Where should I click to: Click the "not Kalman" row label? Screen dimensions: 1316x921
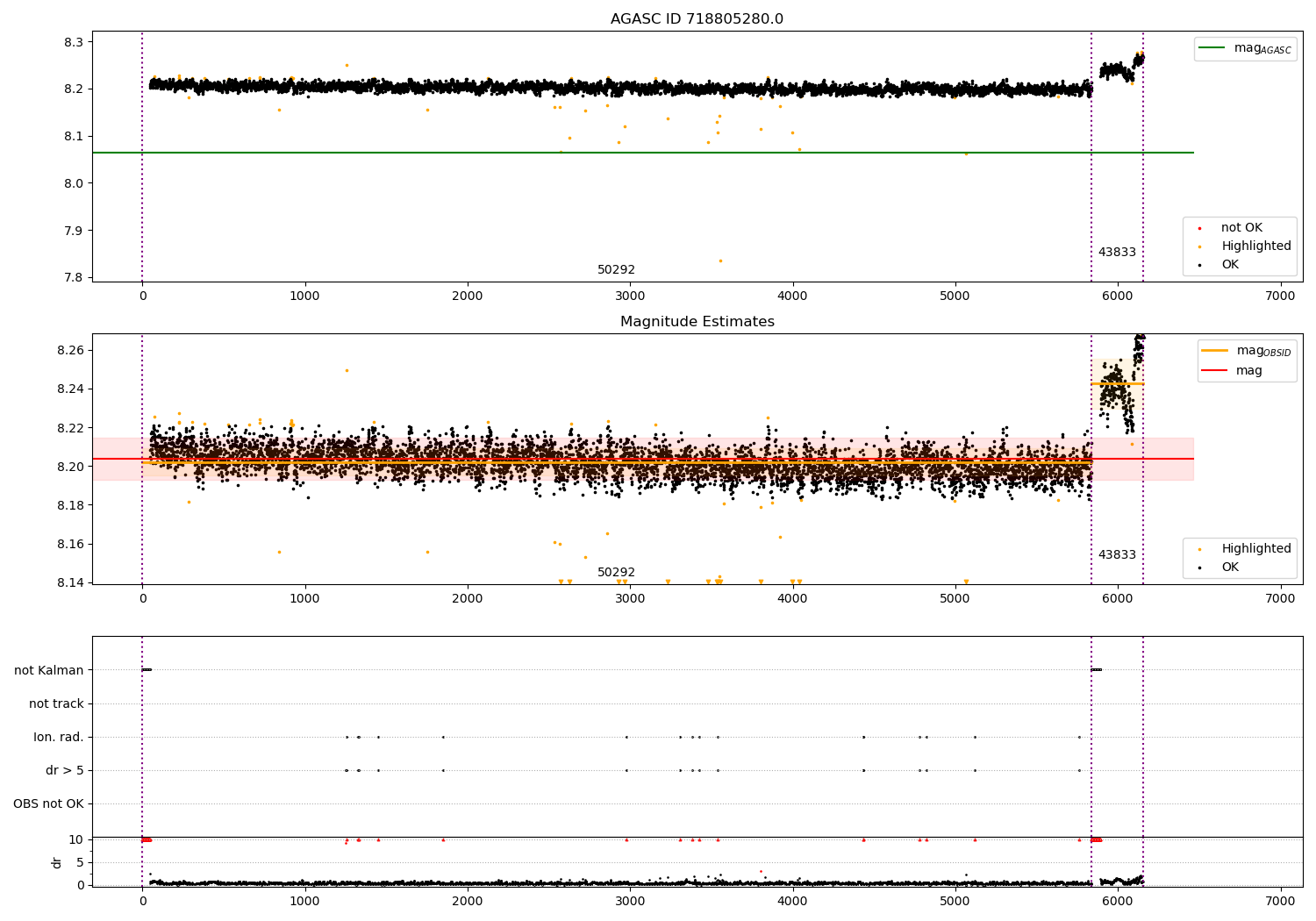click(49, 670)
